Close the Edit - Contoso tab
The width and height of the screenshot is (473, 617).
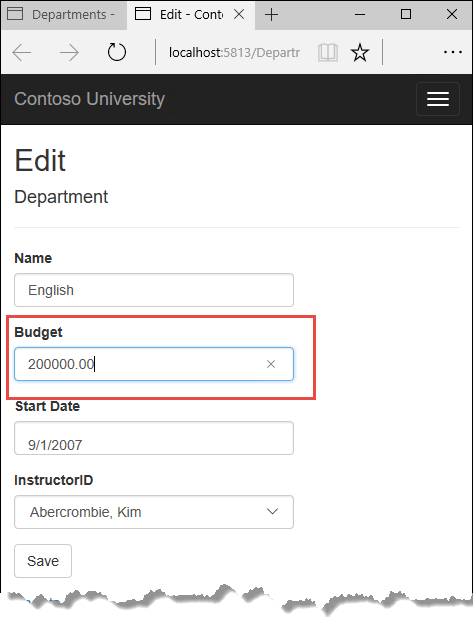click(x=239, y=15)
